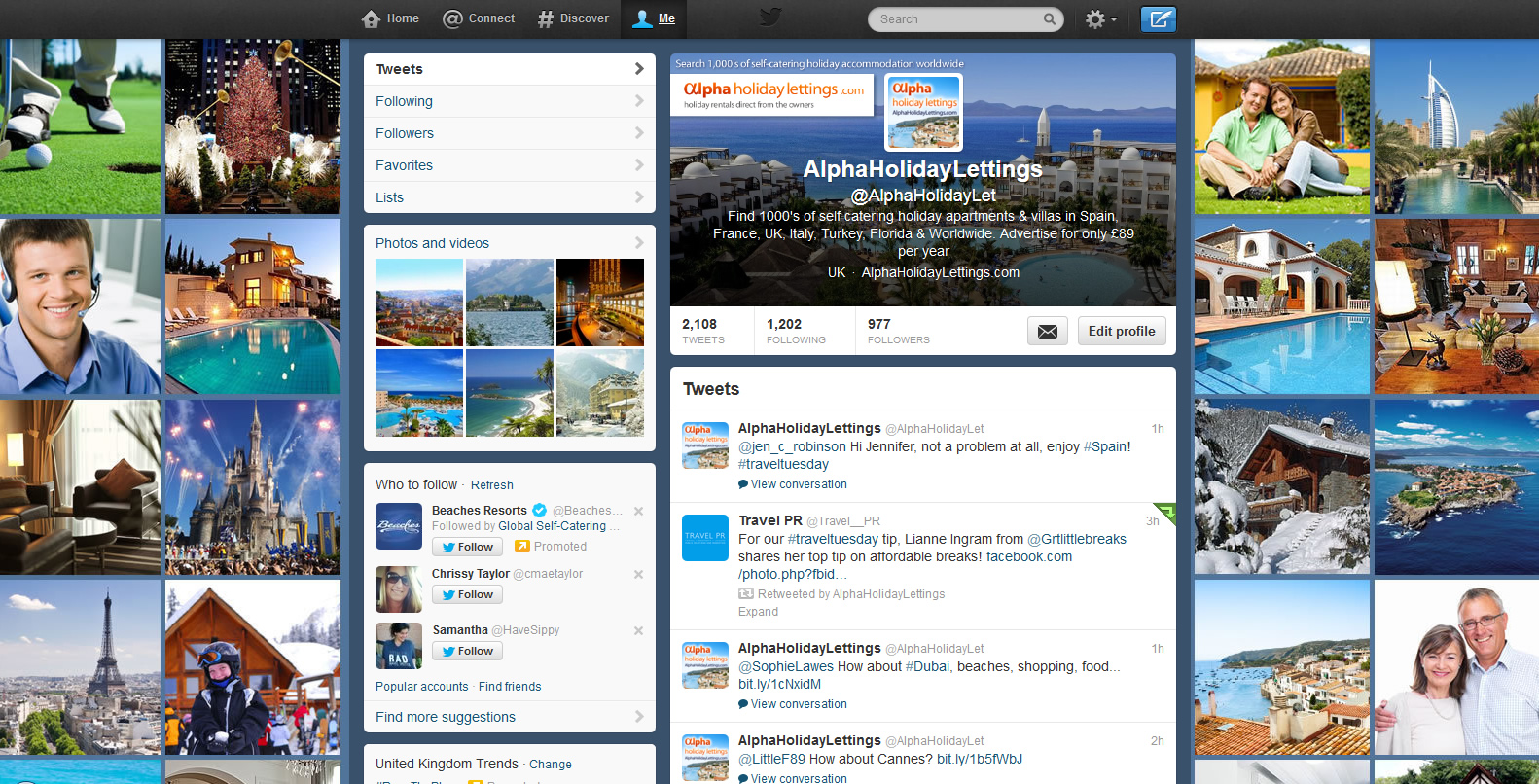Dismiss Samantha suggestion
This screenshot has height=784, width=1539.
[638, 630]
